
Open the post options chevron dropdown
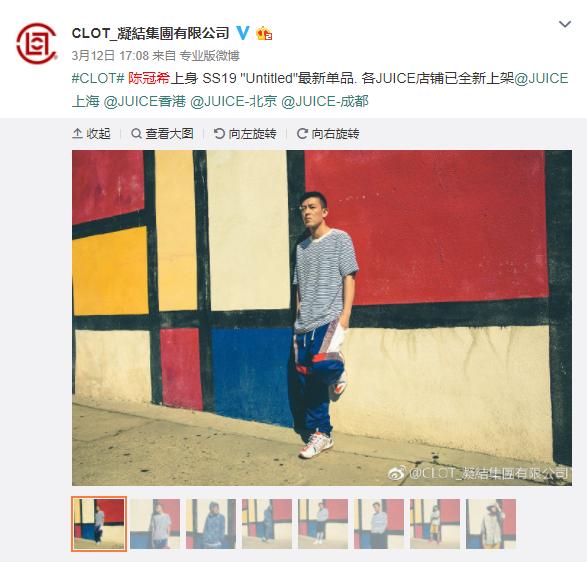click(x=565, y=24)
